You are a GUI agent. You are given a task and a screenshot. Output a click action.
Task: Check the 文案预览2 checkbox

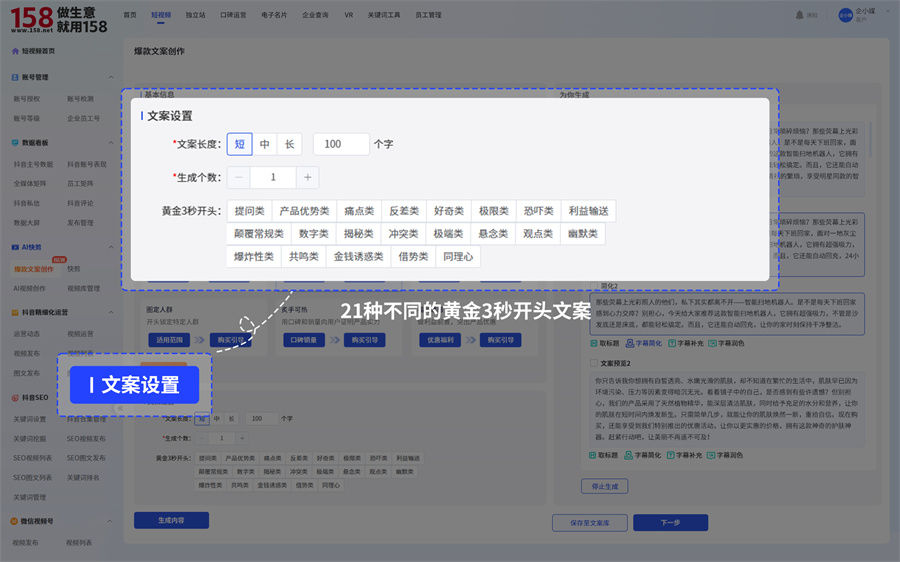click(x=595, y=364)
